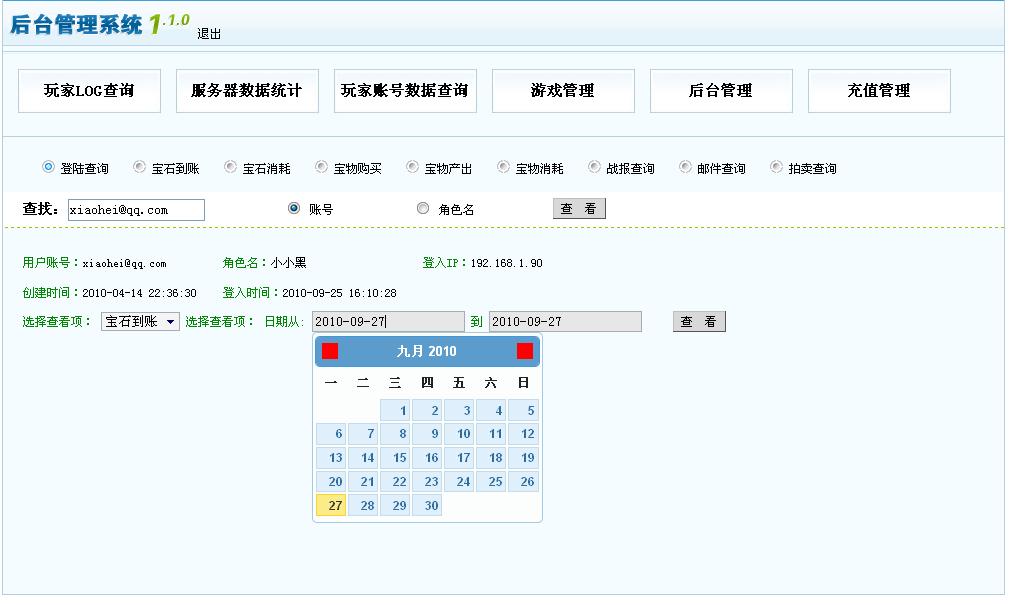Select the 角色名 radio option

tap(423, 207)
